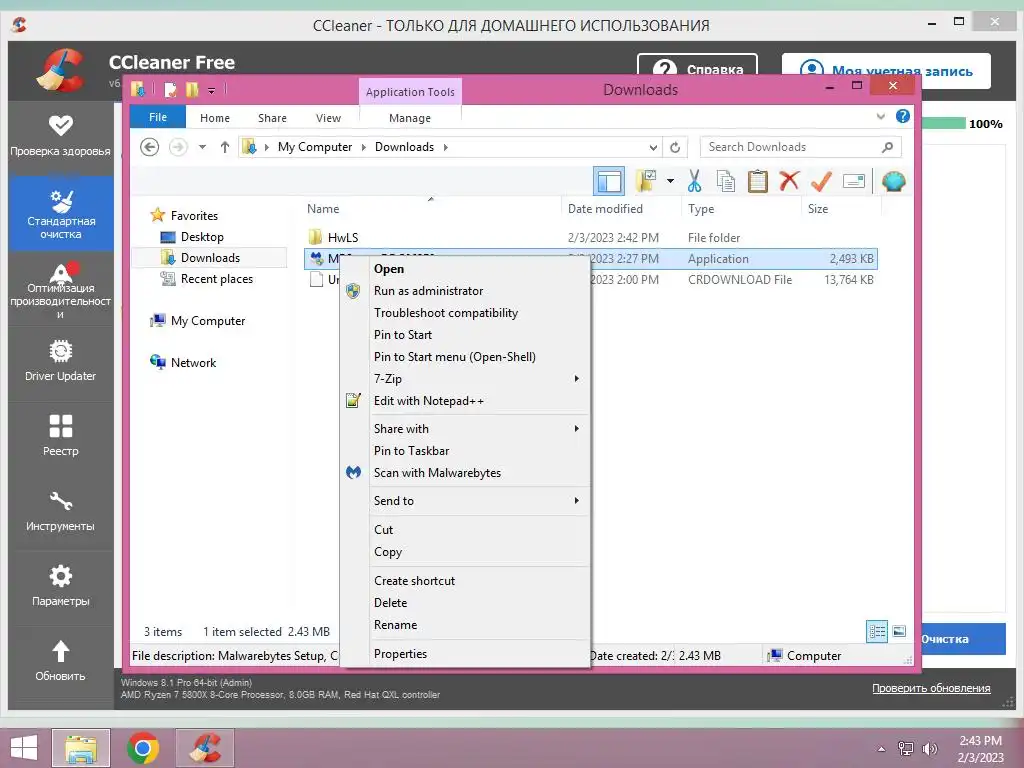This screenshot has width=1024, height=768.
Task: Choose Edit with Notepad++
Action: pyautogui.click(x=465, y=401)
